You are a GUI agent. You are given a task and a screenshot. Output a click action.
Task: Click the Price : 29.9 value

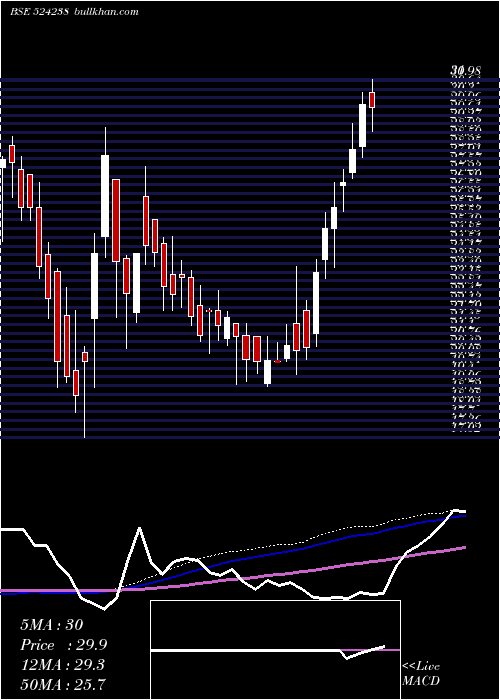(x=63, y=645)
